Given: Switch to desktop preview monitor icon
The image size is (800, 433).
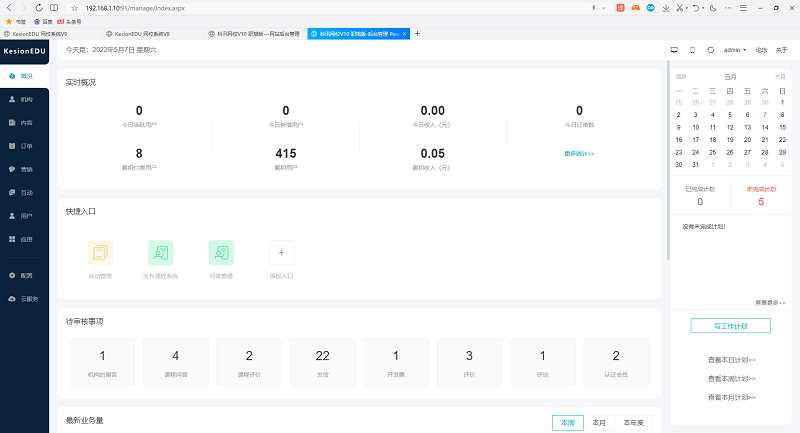Looking at the screenshot, I should (673, 49).
